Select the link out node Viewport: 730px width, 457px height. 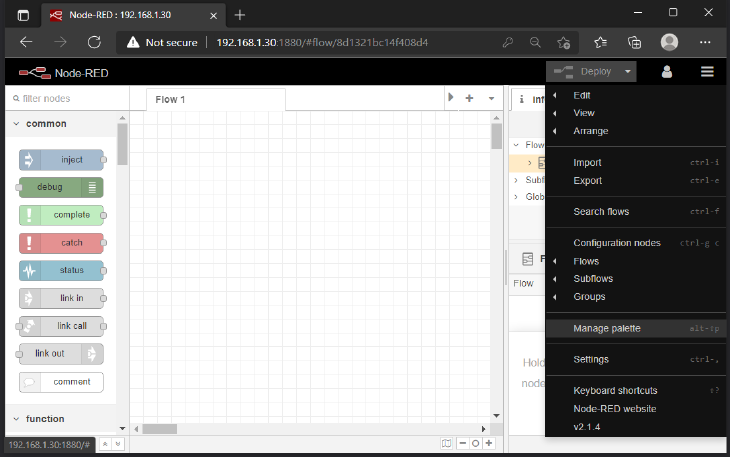click(x=61, y=354)
